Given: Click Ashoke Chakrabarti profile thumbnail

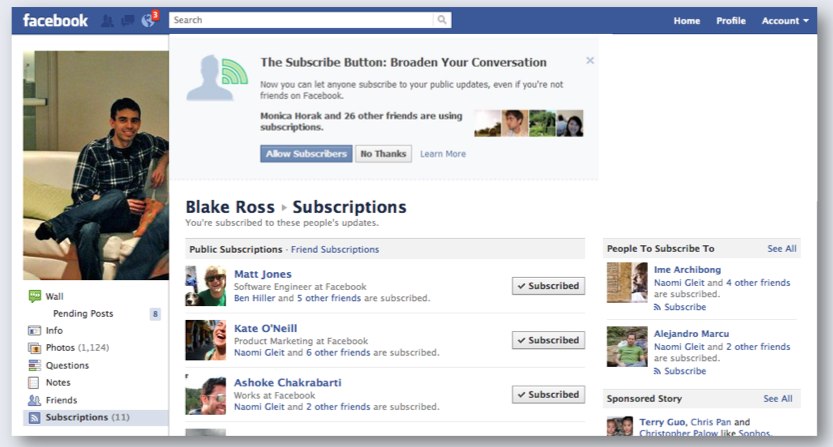Looking at the screenshot, I should pyautogui.click(x=206, y=395).
